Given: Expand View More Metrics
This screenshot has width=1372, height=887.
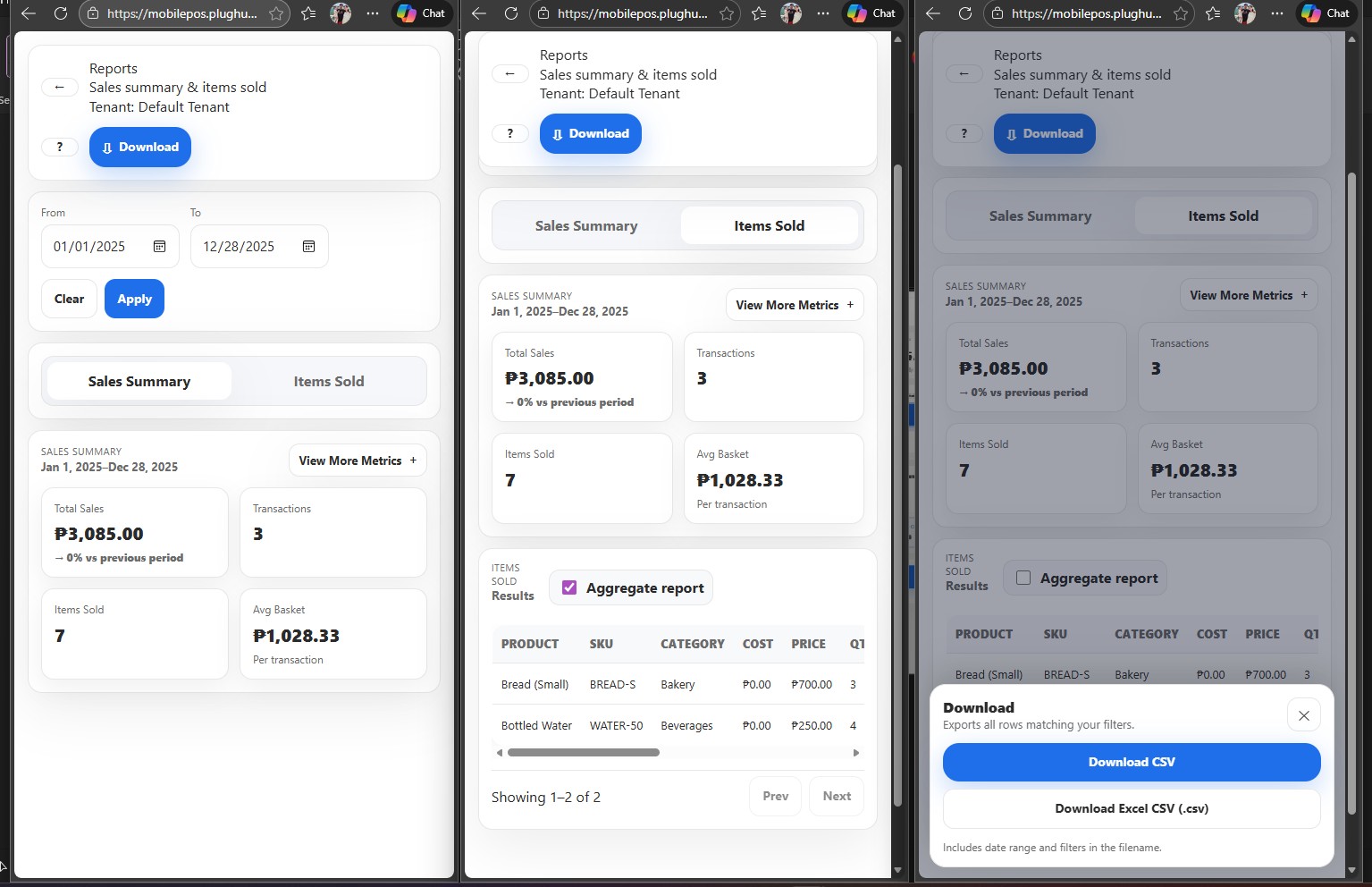Looking at the screenshot, I should (x=357, y=460).
